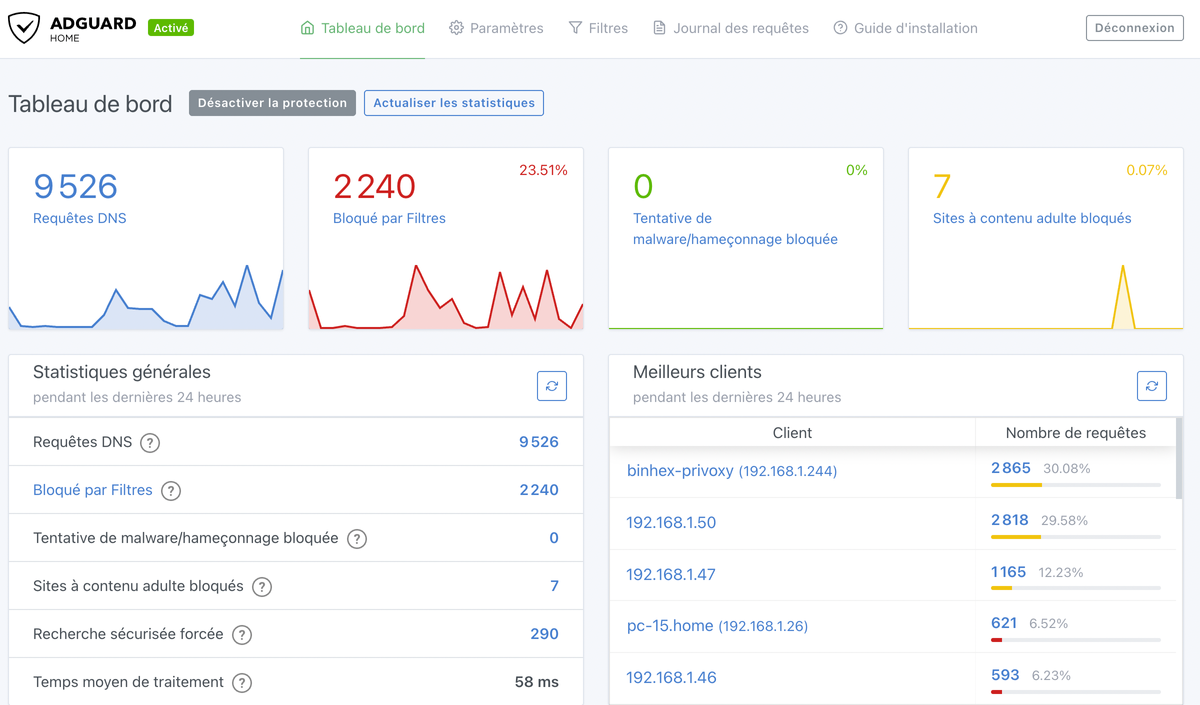The image size is (1200, 705).
Task: Click Désactiver la protection button
Action: [x=272, y=103]
